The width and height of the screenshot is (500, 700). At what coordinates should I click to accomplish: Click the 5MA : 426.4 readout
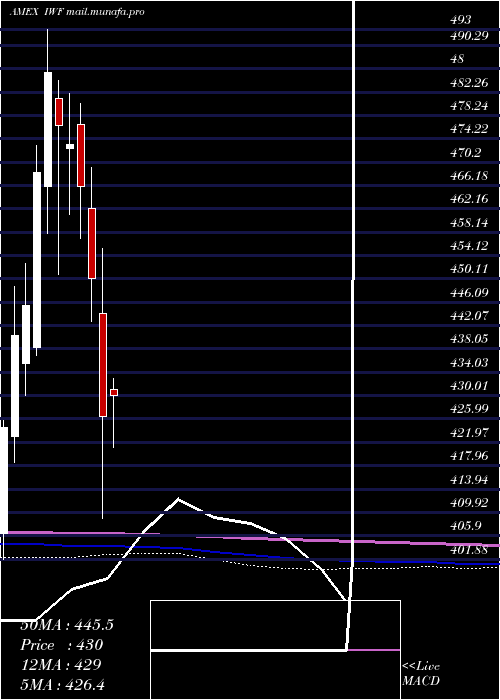(x=63, y=684)
